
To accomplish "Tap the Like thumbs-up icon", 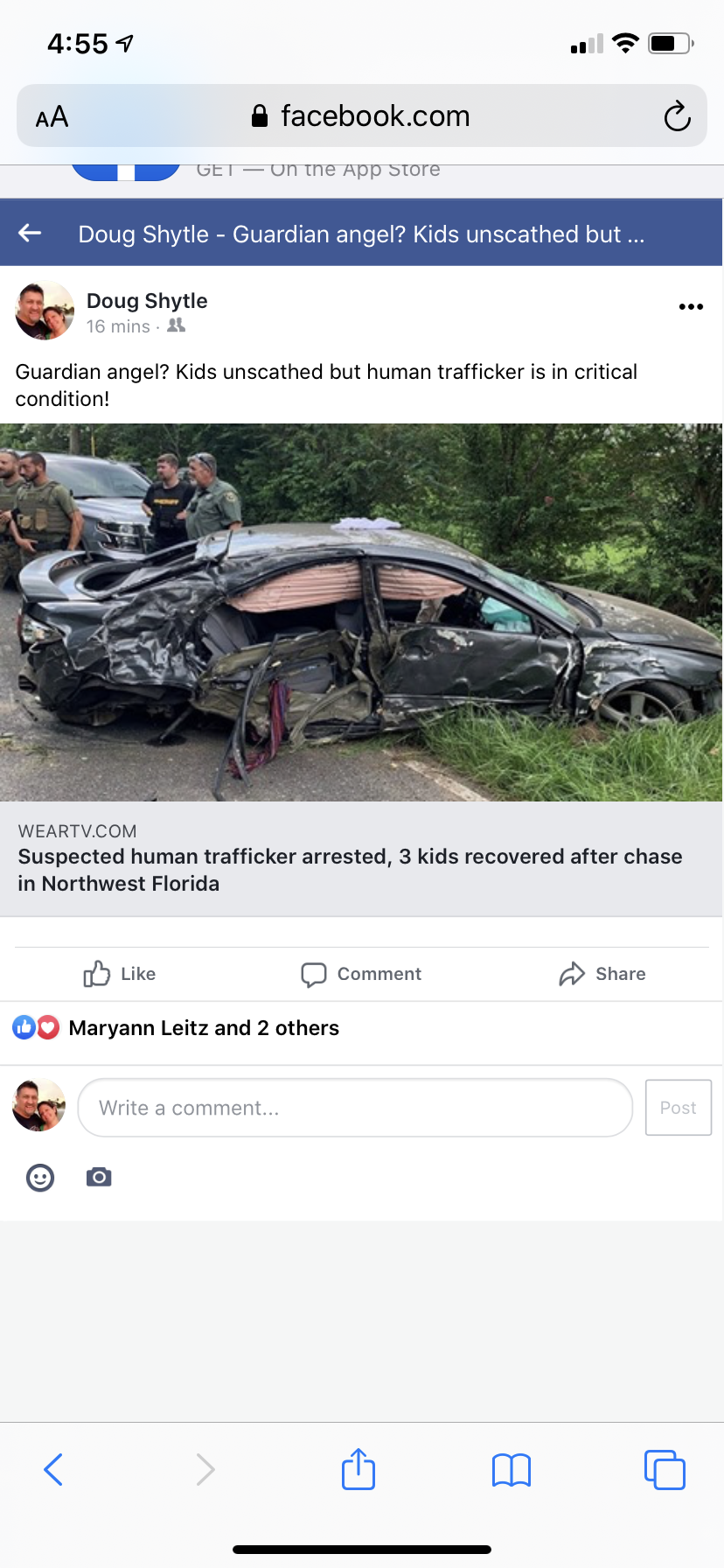I will click(96, 974).
